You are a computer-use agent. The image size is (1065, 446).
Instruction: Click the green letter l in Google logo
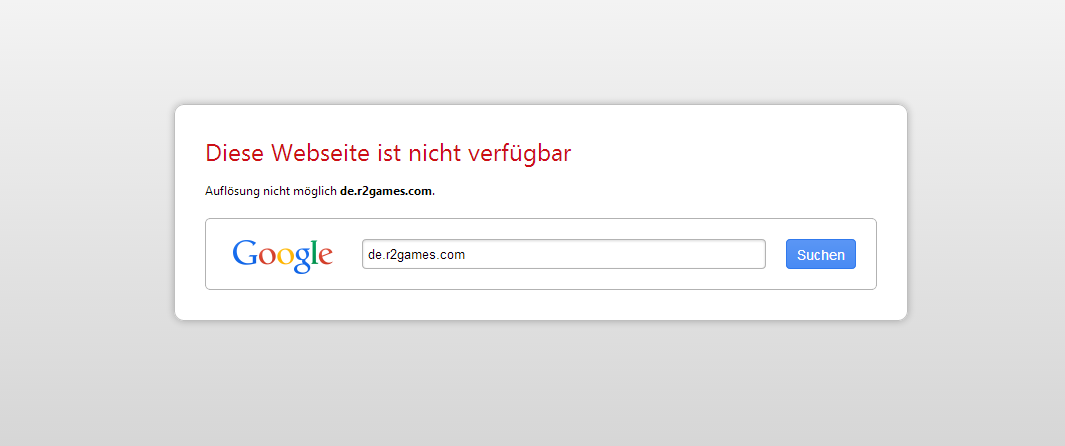(314, 254)
